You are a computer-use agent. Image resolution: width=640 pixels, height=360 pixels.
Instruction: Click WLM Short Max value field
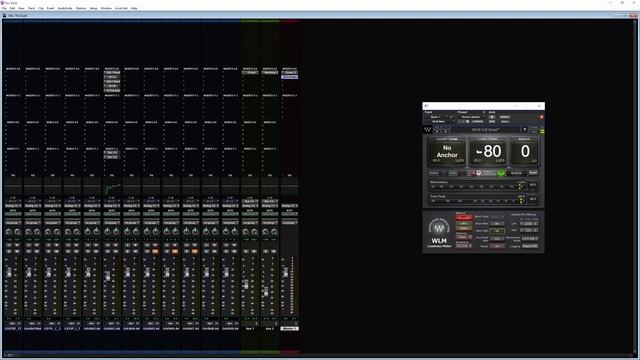[x=497, y=224]
